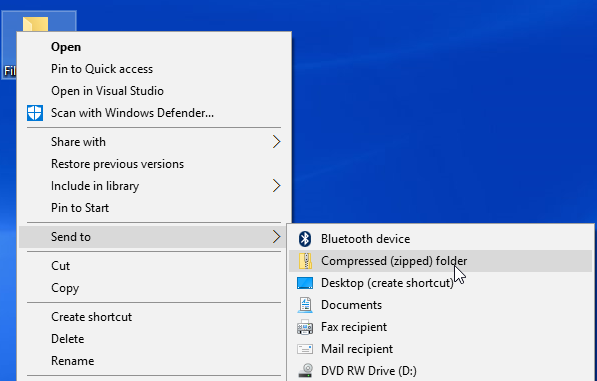
Task: Select Pin to Quick access
Action: (x=154, y=69)
